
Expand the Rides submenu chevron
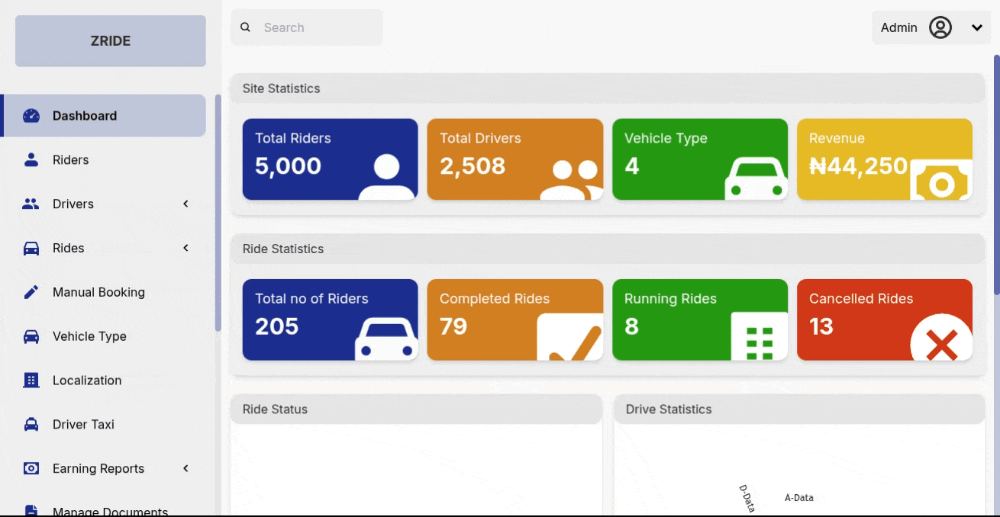pyautogui.click(x=186, y=248)
